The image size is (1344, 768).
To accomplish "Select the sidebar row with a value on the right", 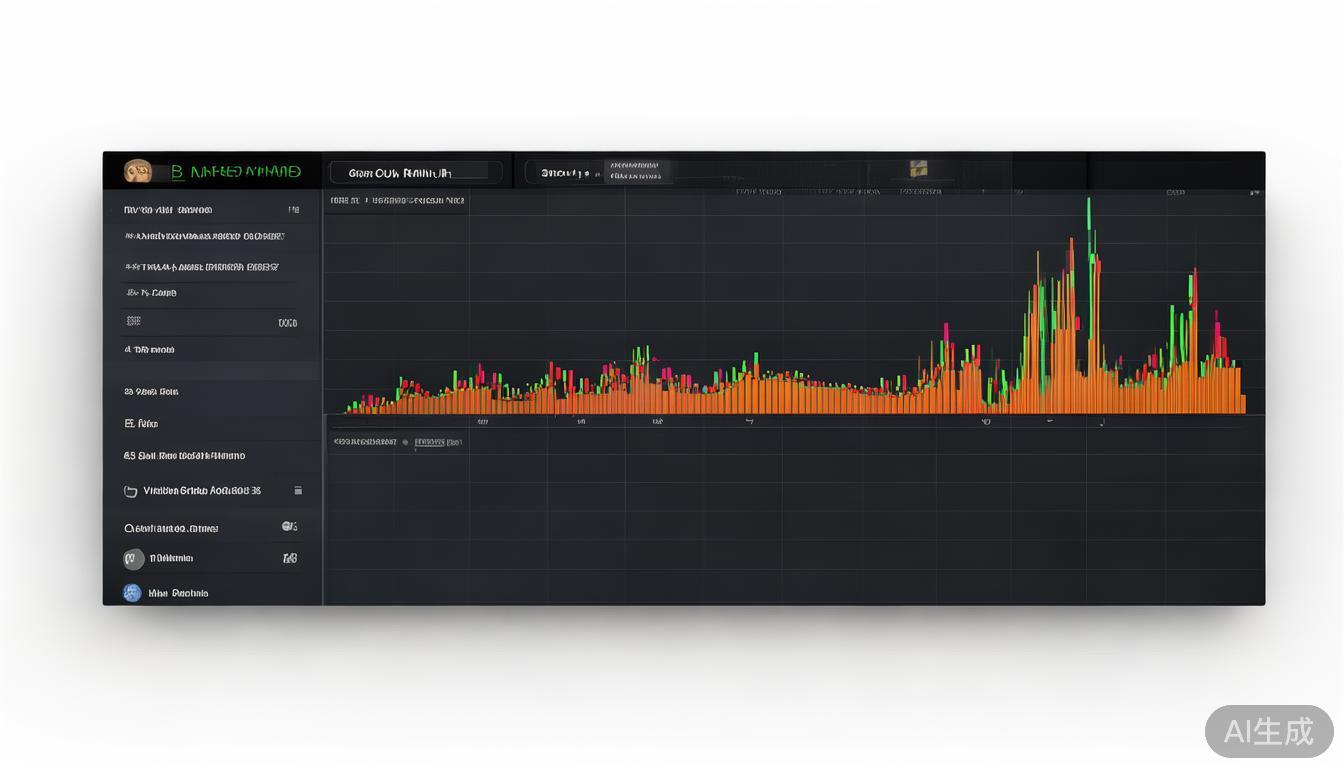I will pyautogui.click(x=210, y=323).
